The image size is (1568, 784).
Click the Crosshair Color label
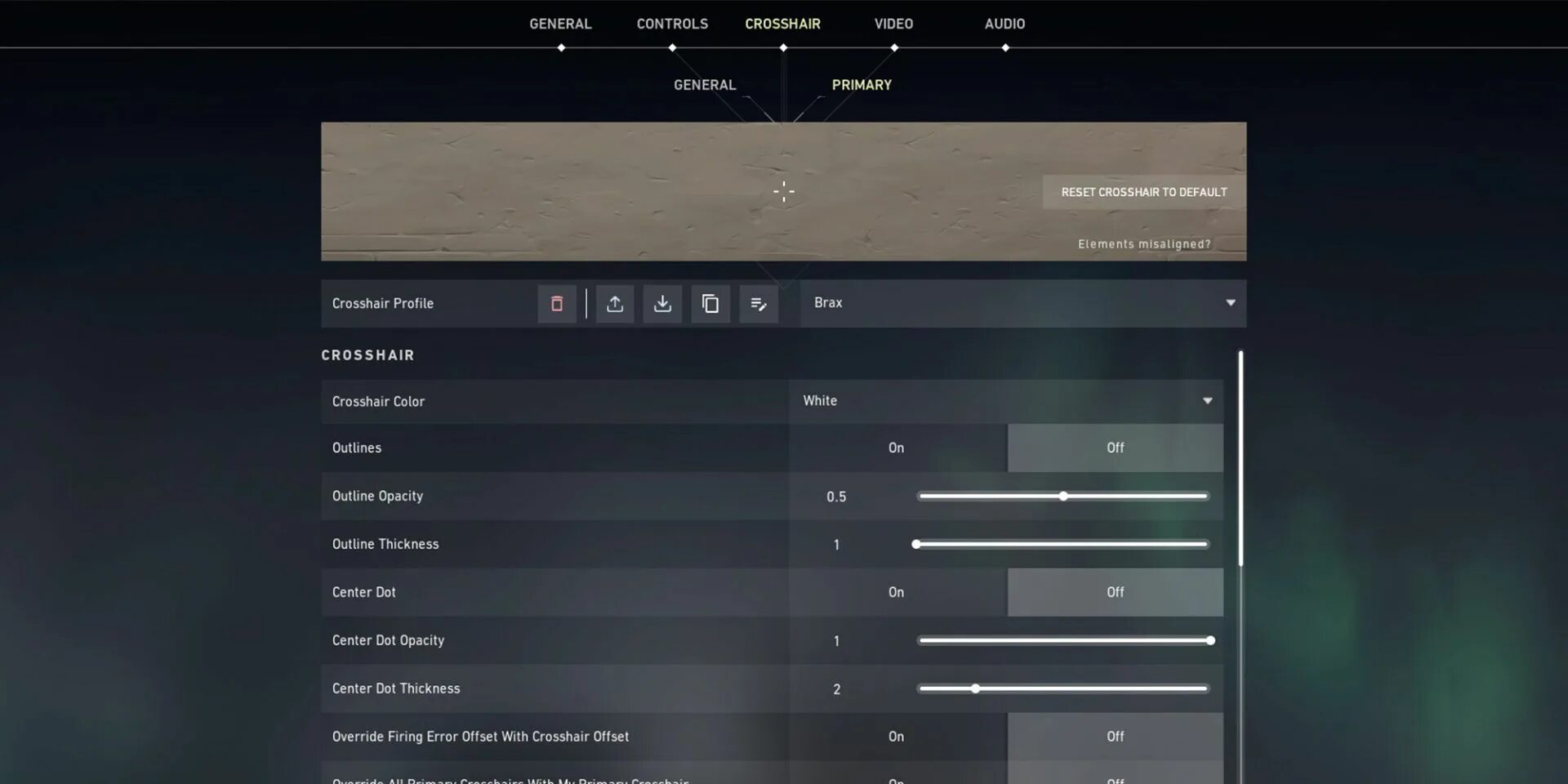(378, 401)
